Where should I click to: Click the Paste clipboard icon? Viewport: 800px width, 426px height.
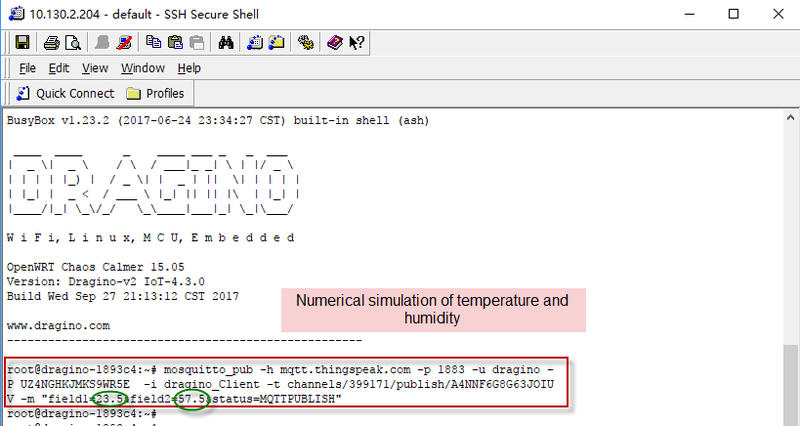point(175,42)
